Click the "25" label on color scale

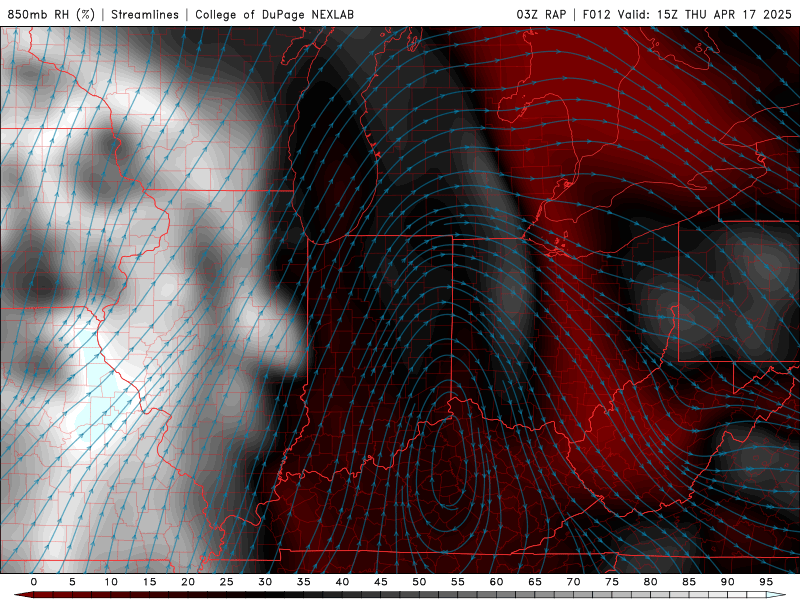(x=227, y=582)
